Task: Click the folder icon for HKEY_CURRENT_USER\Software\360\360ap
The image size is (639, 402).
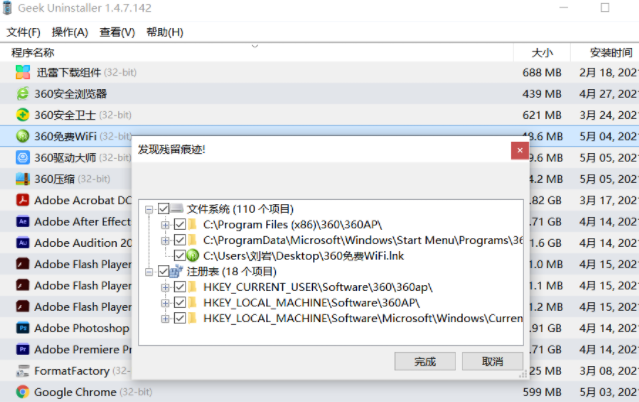Action: pos(192,287)
